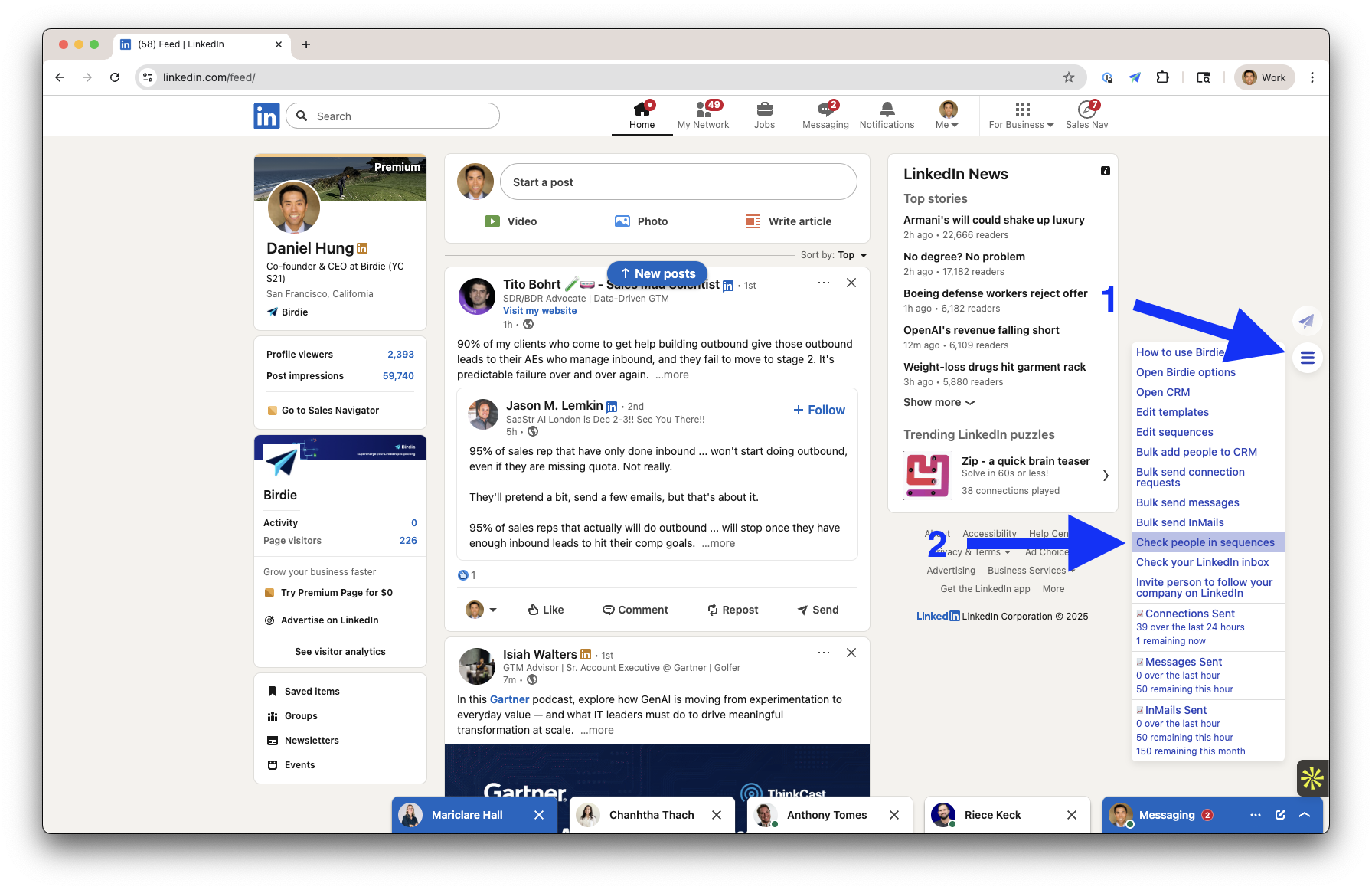The height and width of the screenshot is (890, 1372).
Task: Dismiss Isiah Walters' post
Action: [851, 653]
